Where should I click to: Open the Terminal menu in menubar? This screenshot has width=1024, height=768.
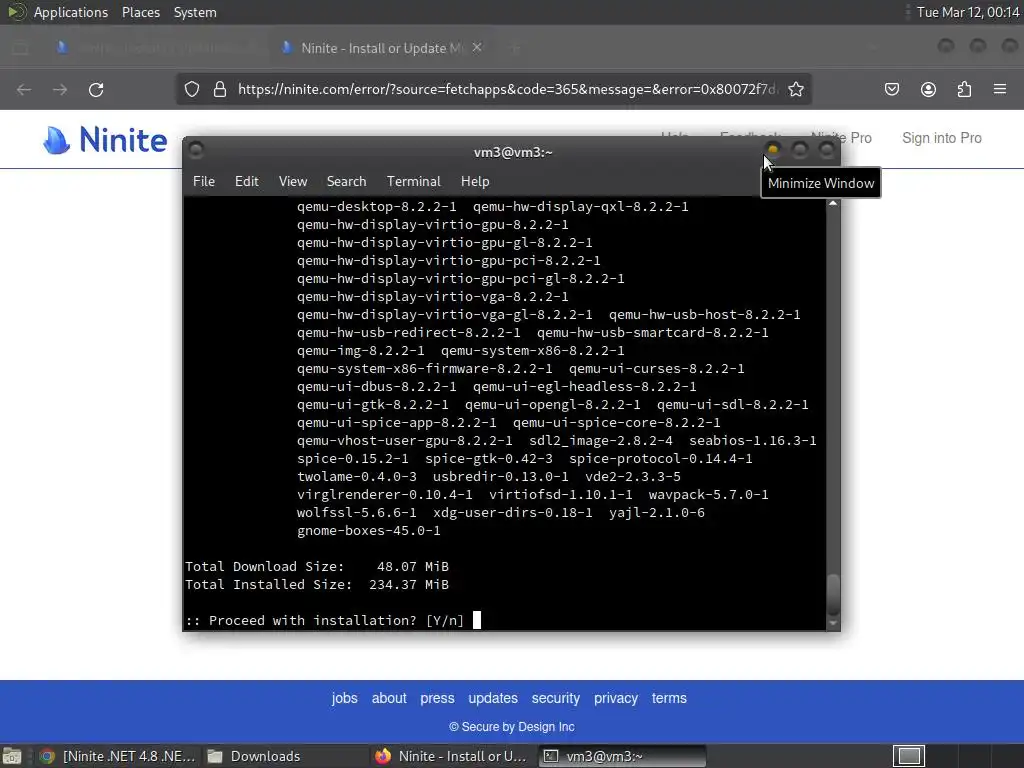413,182
